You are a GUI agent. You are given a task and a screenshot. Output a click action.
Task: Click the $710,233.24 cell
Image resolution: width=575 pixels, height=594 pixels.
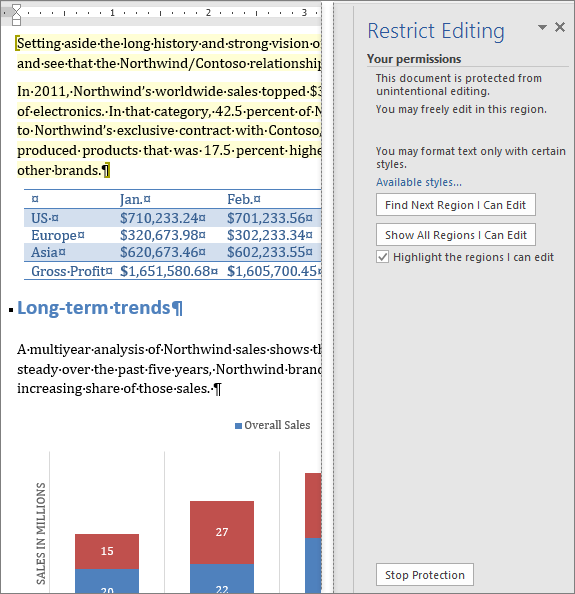coord(162,218)
